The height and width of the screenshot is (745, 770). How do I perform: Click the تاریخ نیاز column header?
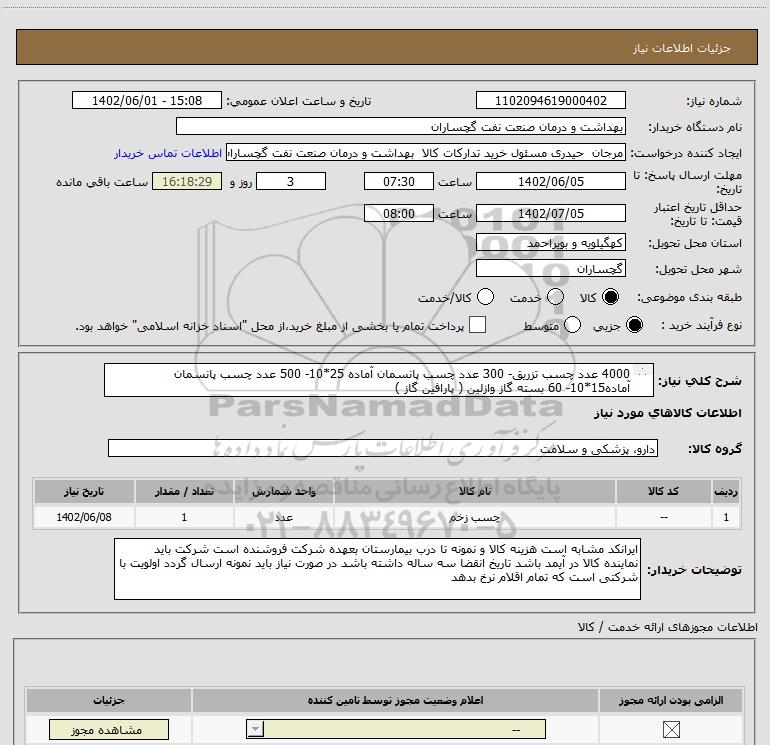point(84,491)
